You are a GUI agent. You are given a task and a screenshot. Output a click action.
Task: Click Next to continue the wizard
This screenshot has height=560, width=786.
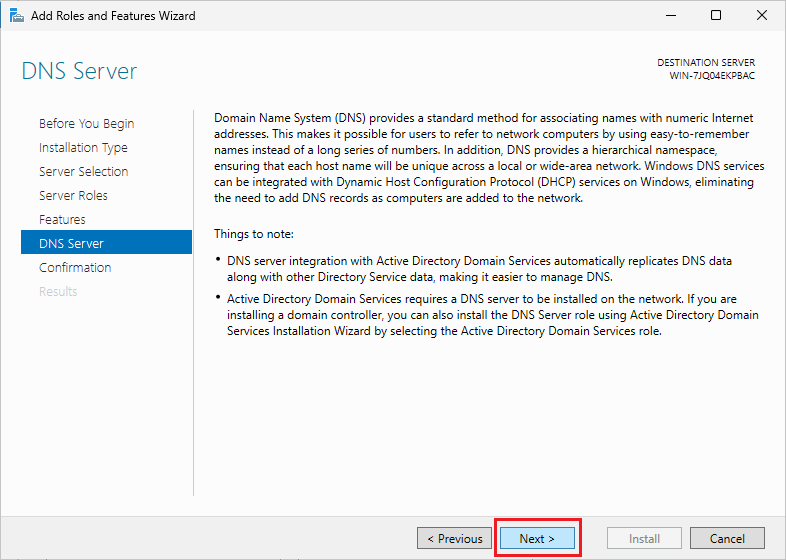537,538
